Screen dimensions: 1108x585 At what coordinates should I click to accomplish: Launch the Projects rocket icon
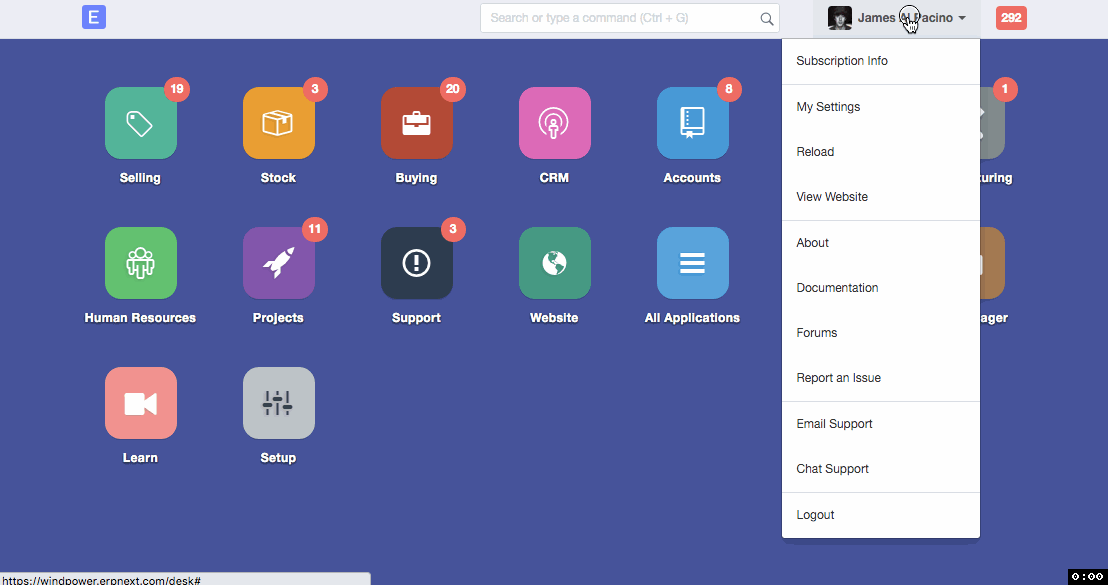tap(279, 263)
